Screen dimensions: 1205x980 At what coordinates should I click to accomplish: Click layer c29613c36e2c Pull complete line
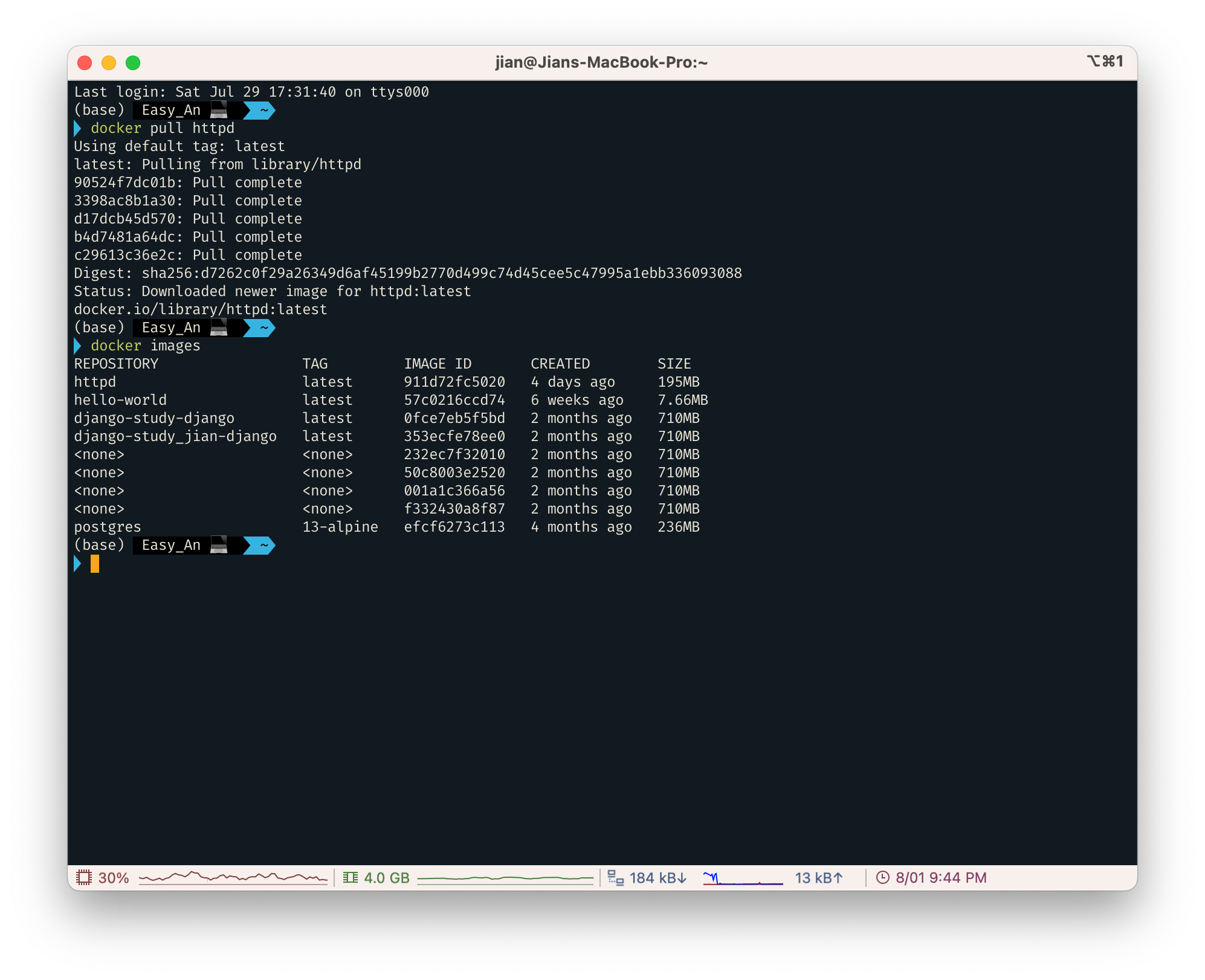pos(188,255)
